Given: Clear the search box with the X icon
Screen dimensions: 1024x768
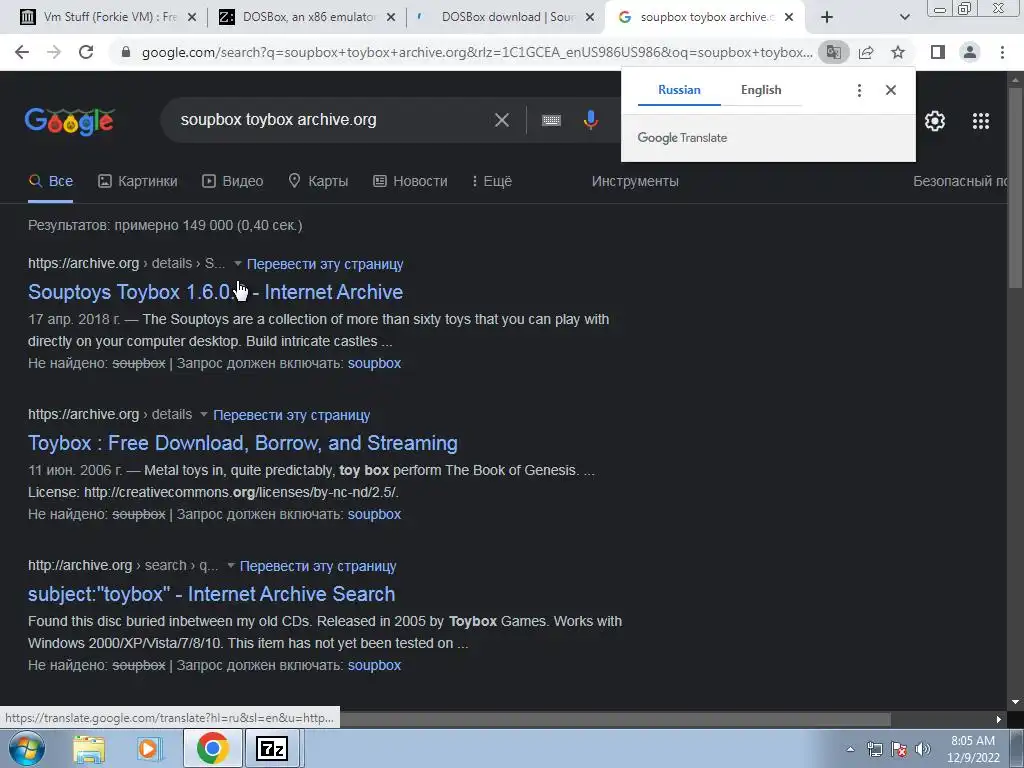Looking at the screenshot, I should point(502,120).
